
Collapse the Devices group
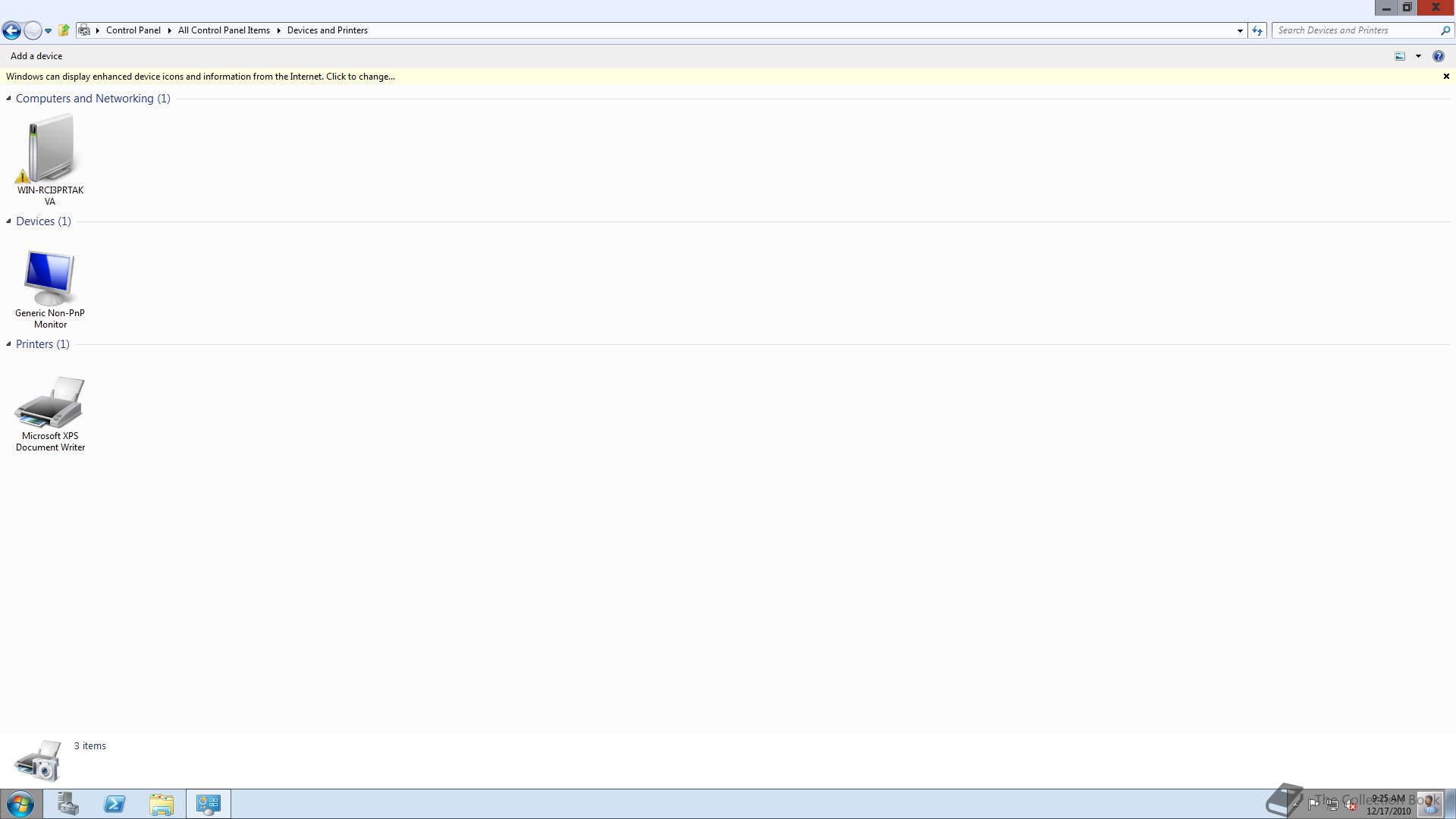pyautogui.click(x=8, y=221)
